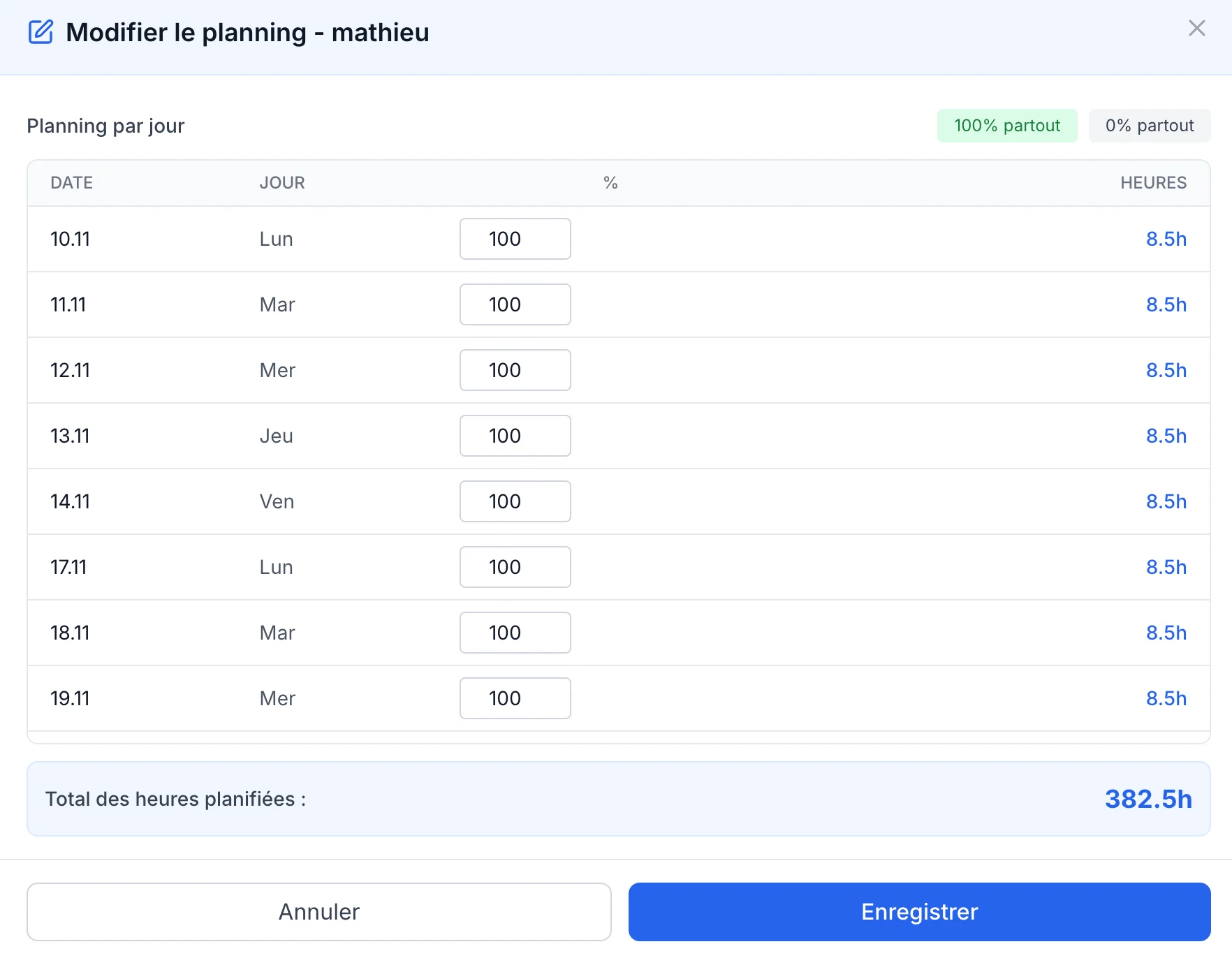
Task: Focus the 12.11 Mer percentage box
Action: [515, 370]
